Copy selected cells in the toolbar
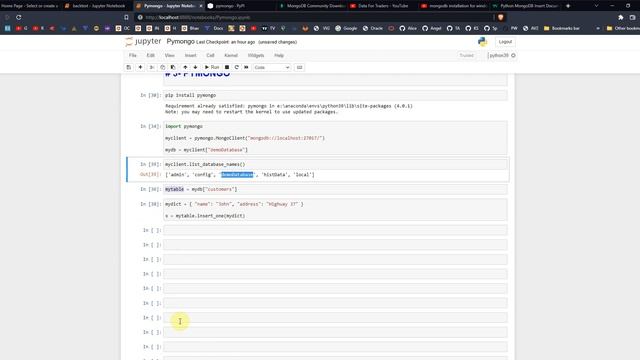640x360 pixels. (162, 67)
